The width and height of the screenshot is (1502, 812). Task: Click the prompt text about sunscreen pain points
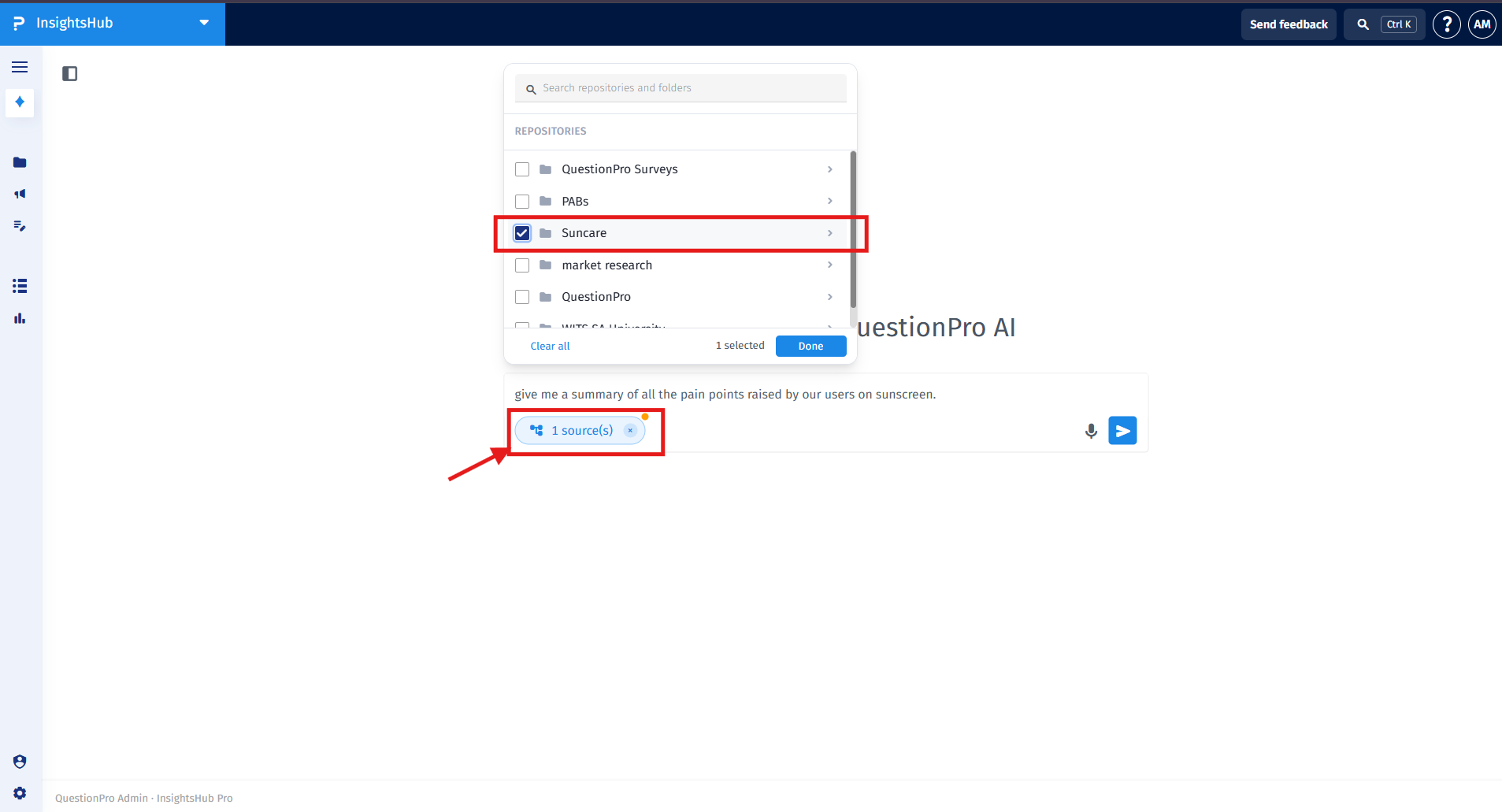pos(725,394)
